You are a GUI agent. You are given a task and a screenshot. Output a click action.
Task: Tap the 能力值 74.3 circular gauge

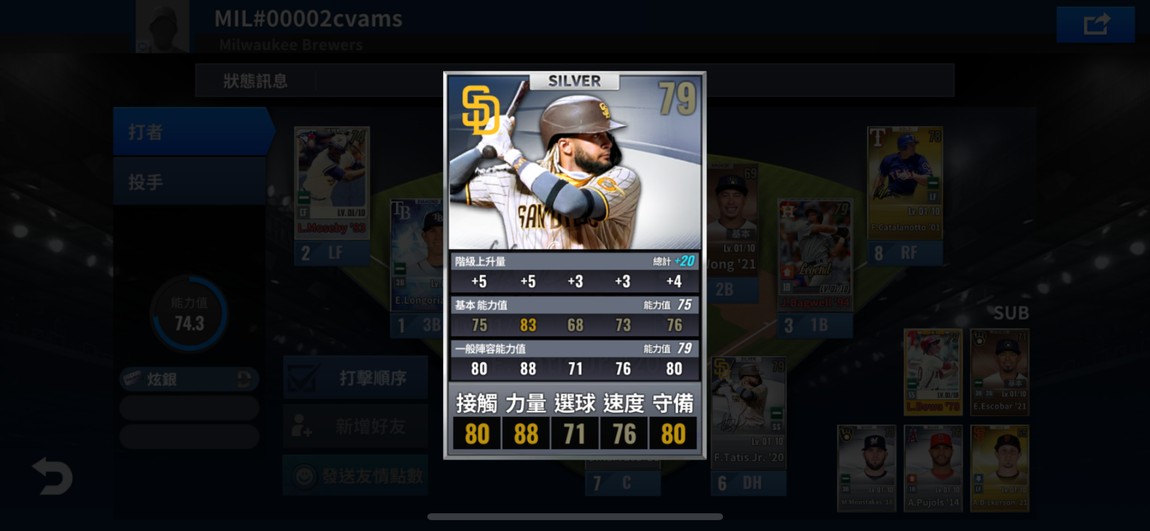[x=189, y=314]
